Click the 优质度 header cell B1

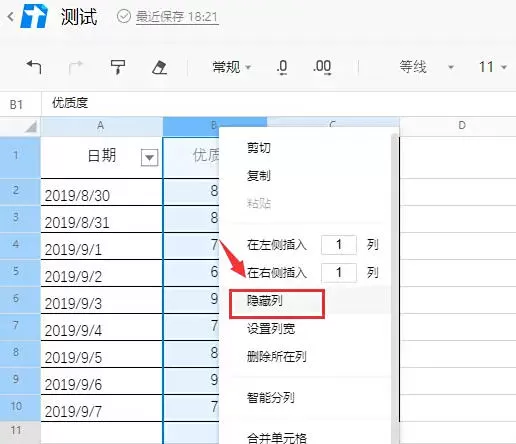(191, 157)
